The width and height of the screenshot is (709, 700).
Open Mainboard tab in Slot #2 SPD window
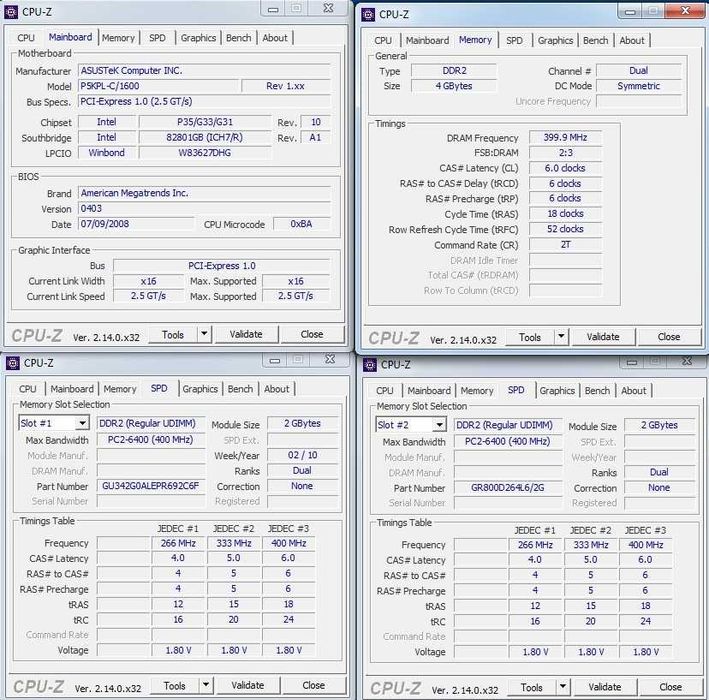click(x=429, y=391)
